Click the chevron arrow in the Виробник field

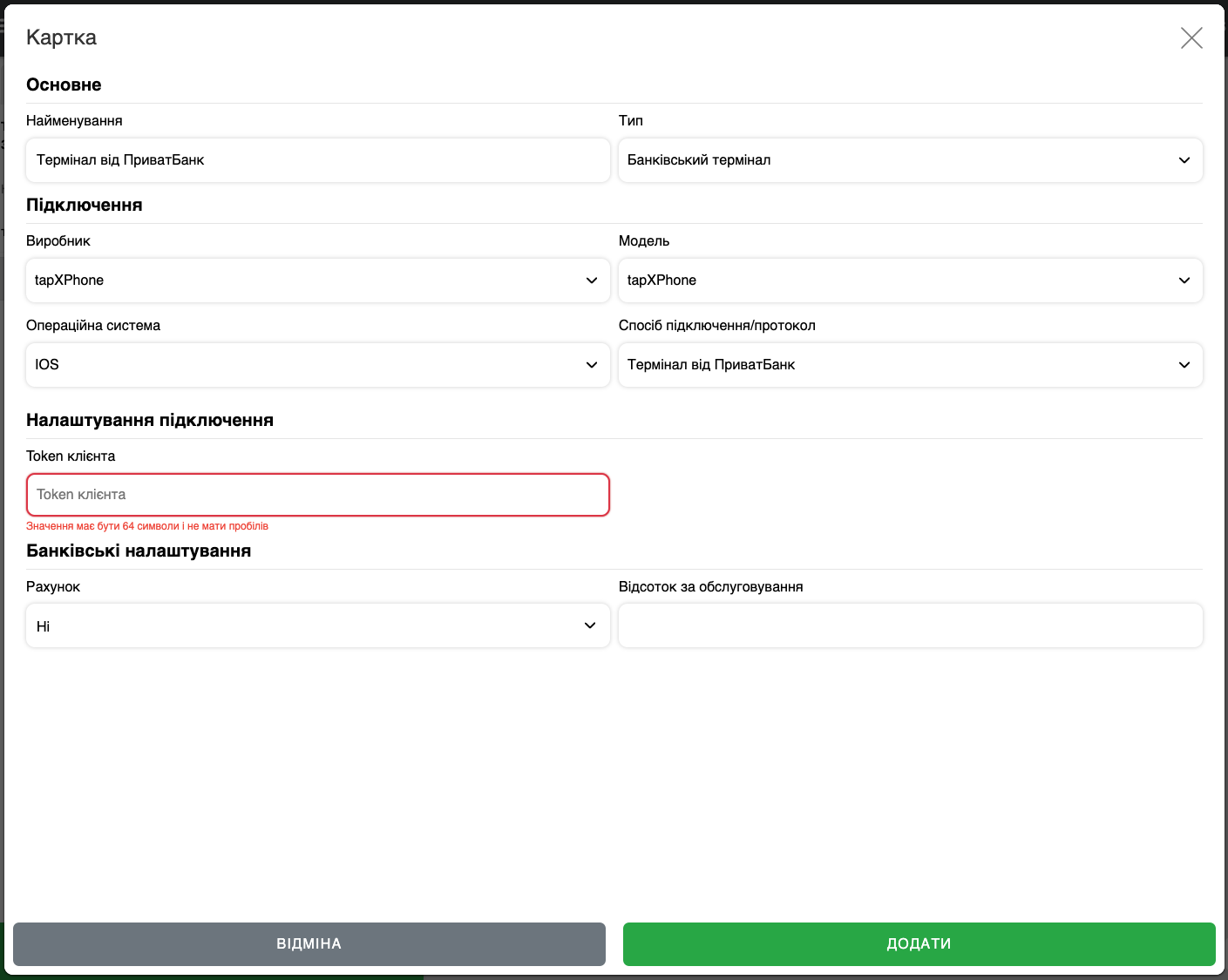591,280
